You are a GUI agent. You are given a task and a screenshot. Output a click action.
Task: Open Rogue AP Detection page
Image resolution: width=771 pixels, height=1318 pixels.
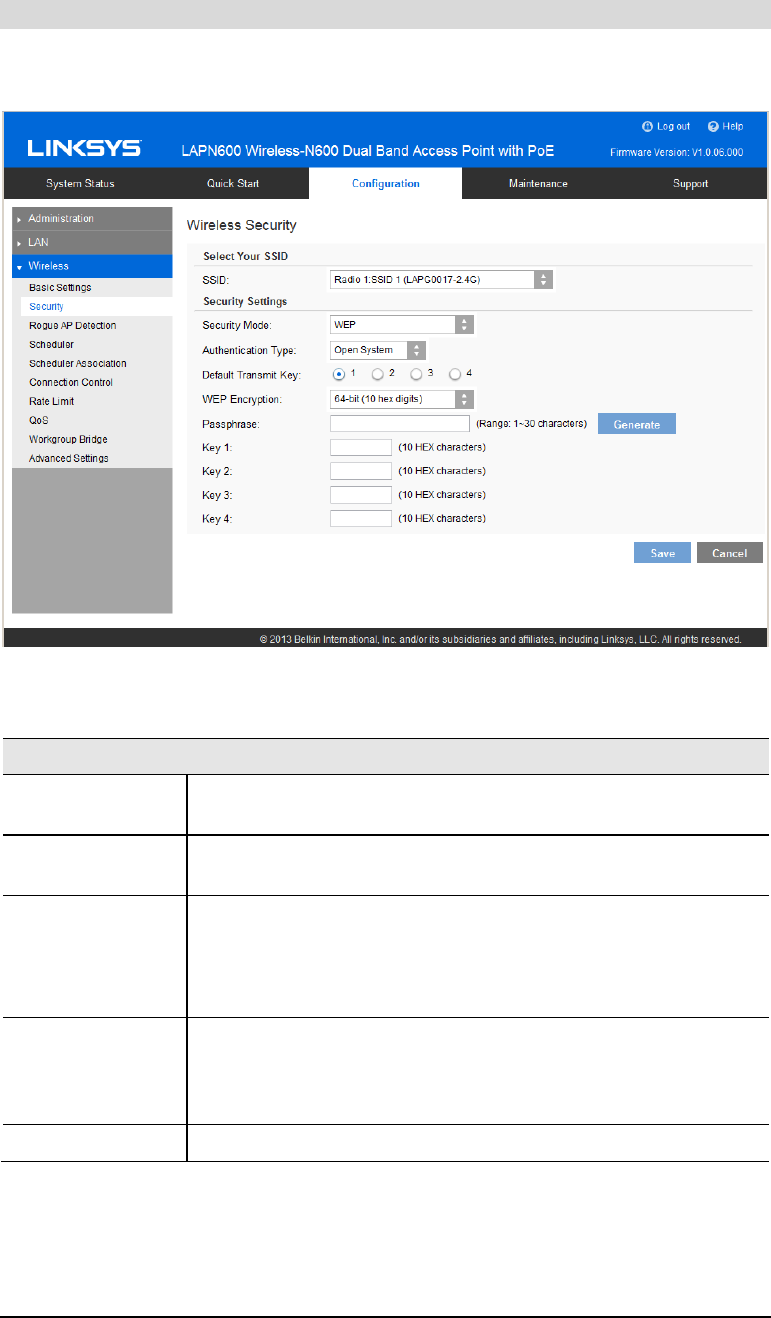[x=72, y=325]
